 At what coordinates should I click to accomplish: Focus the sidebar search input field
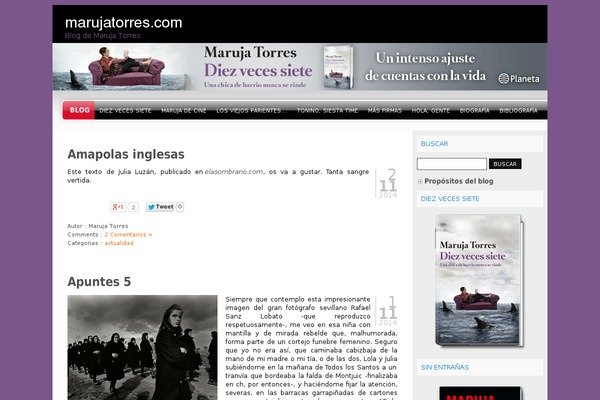(452, 164)
